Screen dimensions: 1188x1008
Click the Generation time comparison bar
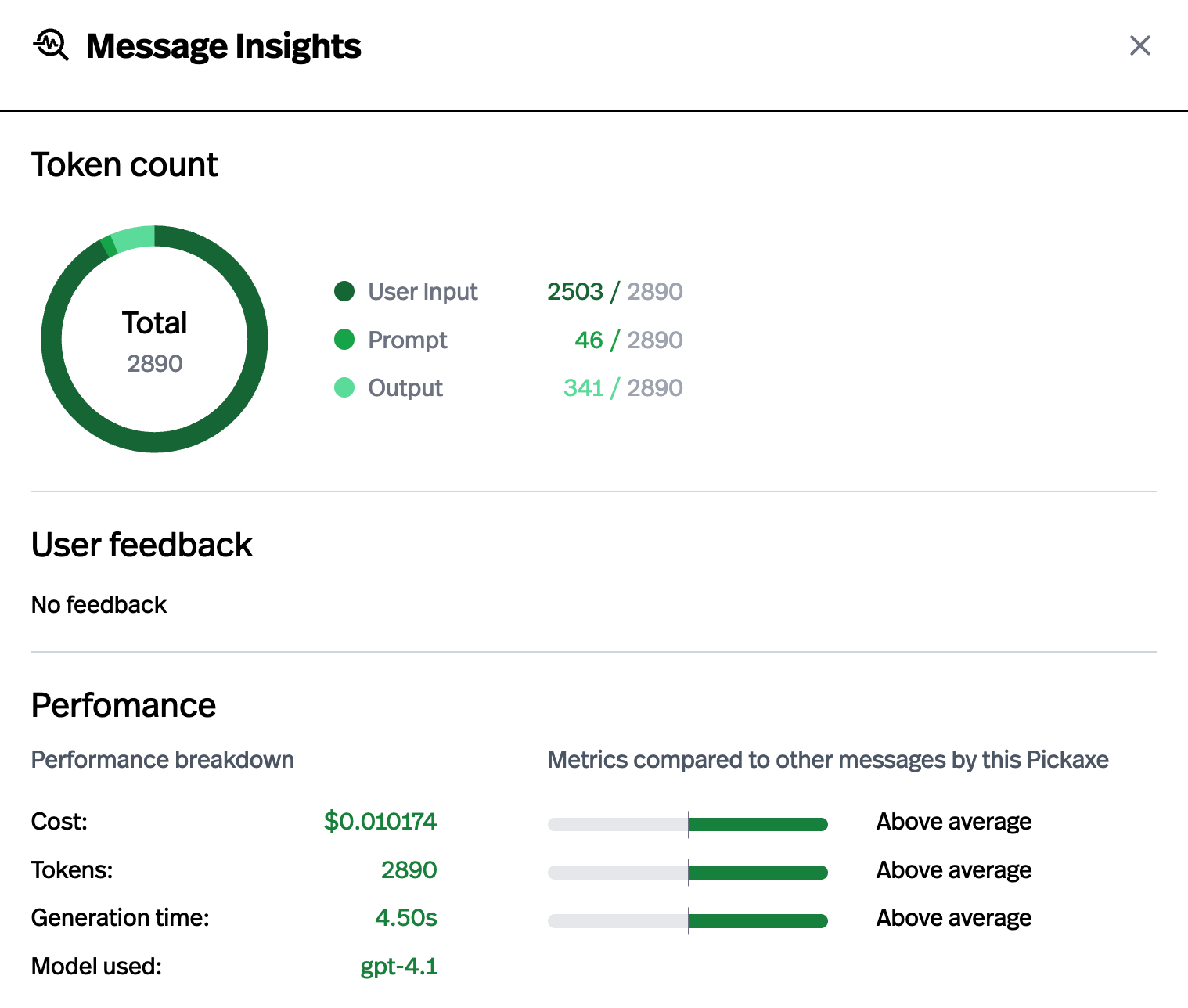(x=688, y=921)
